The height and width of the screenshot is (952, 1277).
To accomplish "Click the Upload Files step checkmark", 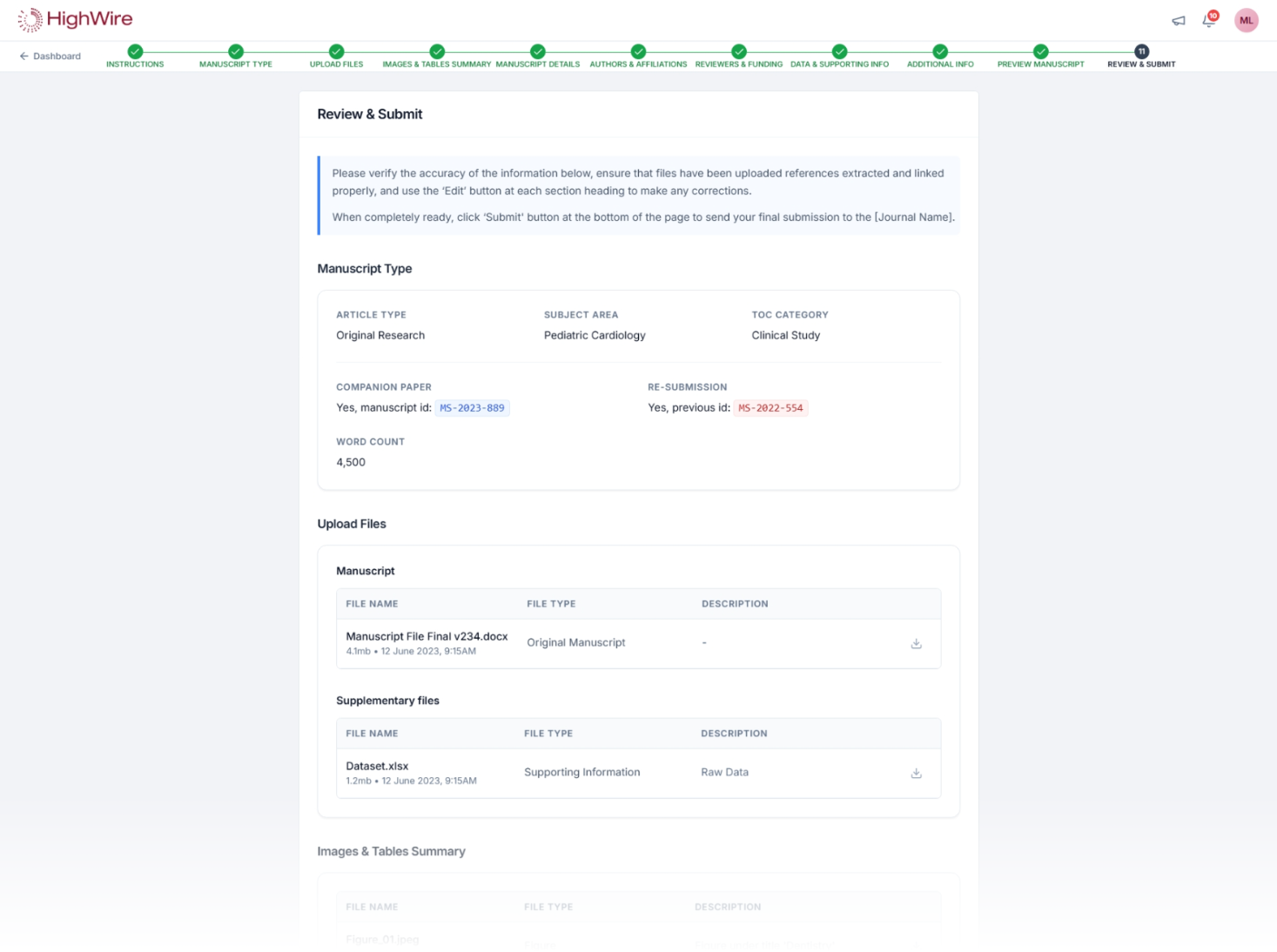I will (336, 51).
